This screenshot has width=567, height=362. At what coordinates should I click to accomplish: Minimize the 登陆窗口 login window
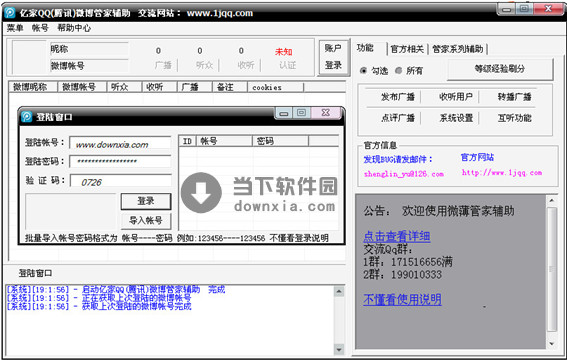click(284, 113)
